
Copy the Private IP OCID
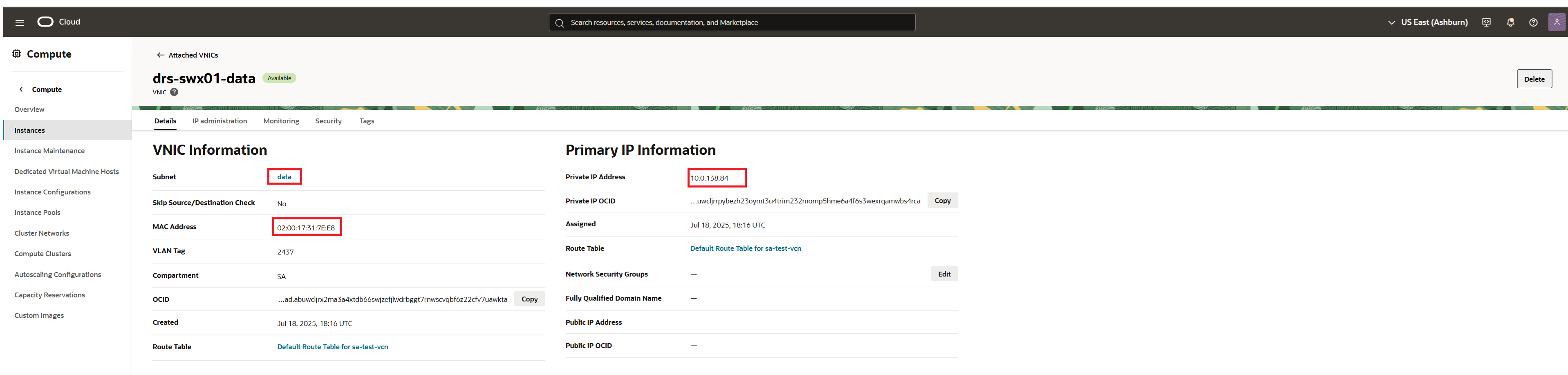click(942, 200)
